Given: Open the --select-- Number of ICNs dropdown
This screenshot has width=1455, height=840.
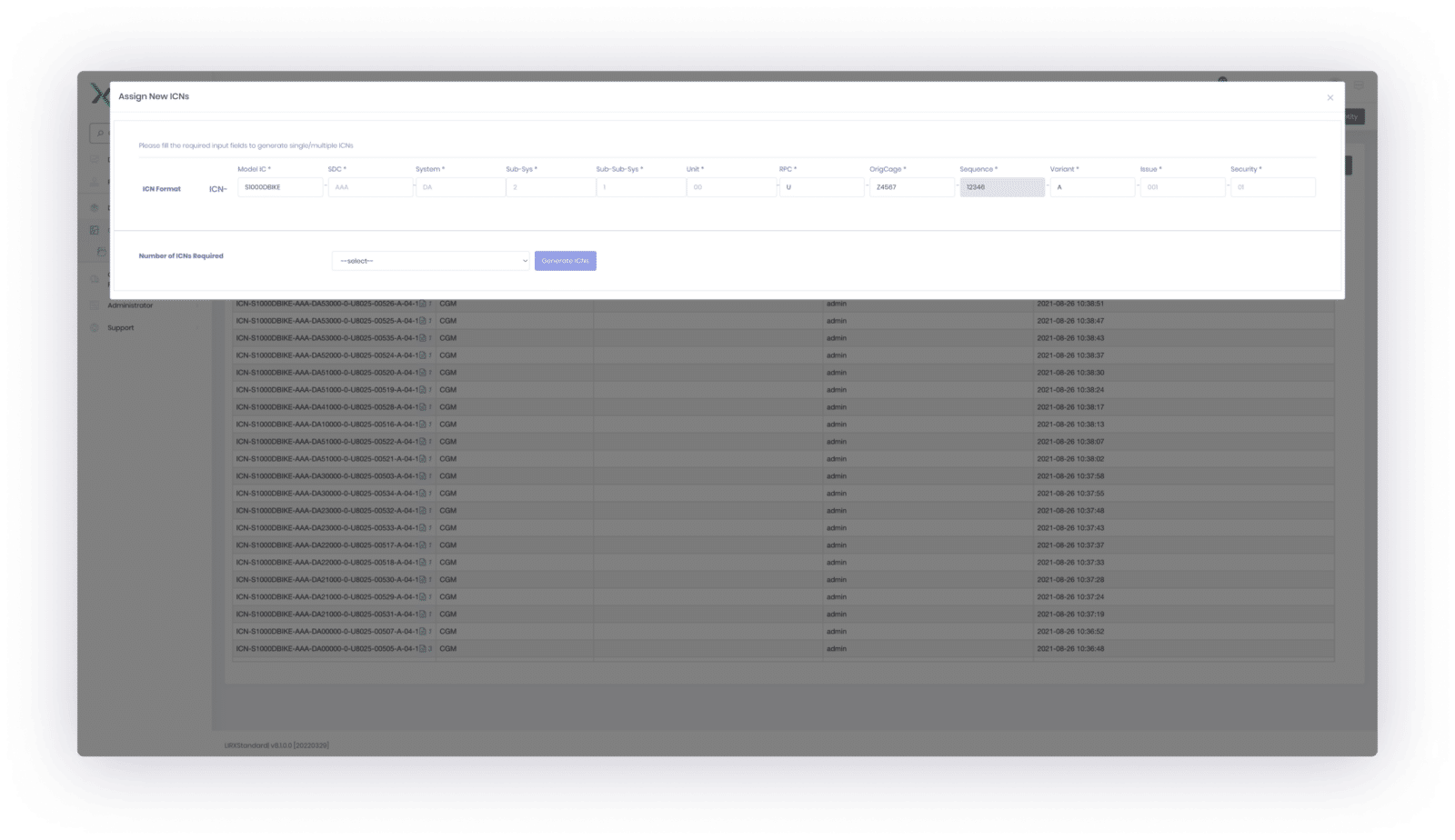Looking at the screenshot, I should click(430, 261).
